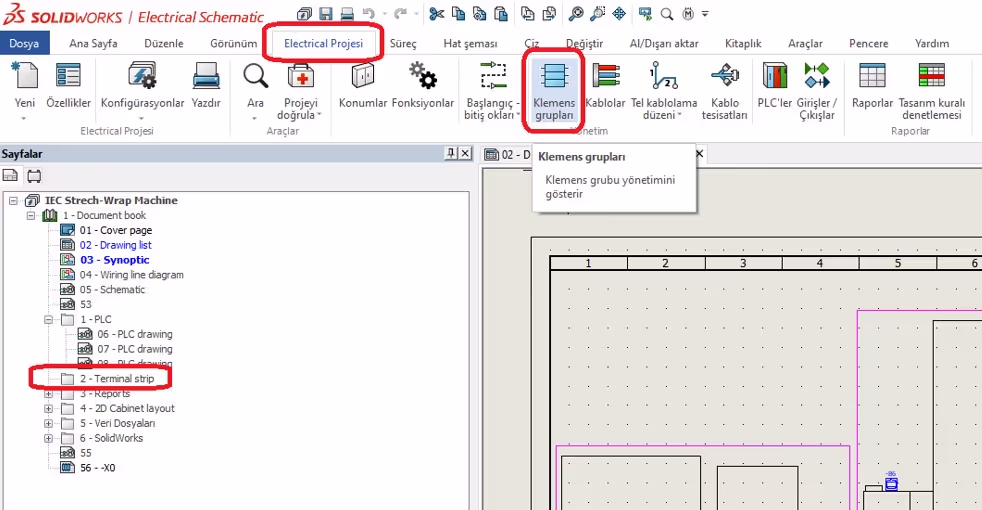This screenshot has height=510, width=982.
Task: Select the Electrical Projesi tab
Action: 323,43
